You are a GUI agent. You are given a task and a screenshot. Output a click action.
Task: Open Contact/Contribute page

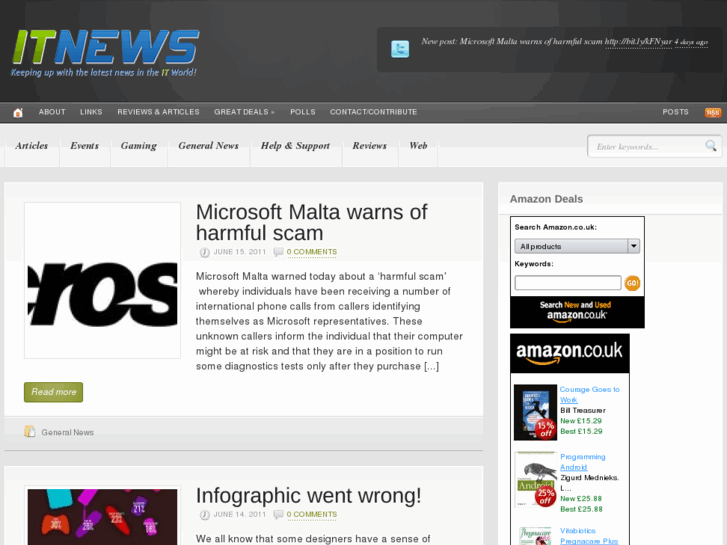tap(373, 112)
